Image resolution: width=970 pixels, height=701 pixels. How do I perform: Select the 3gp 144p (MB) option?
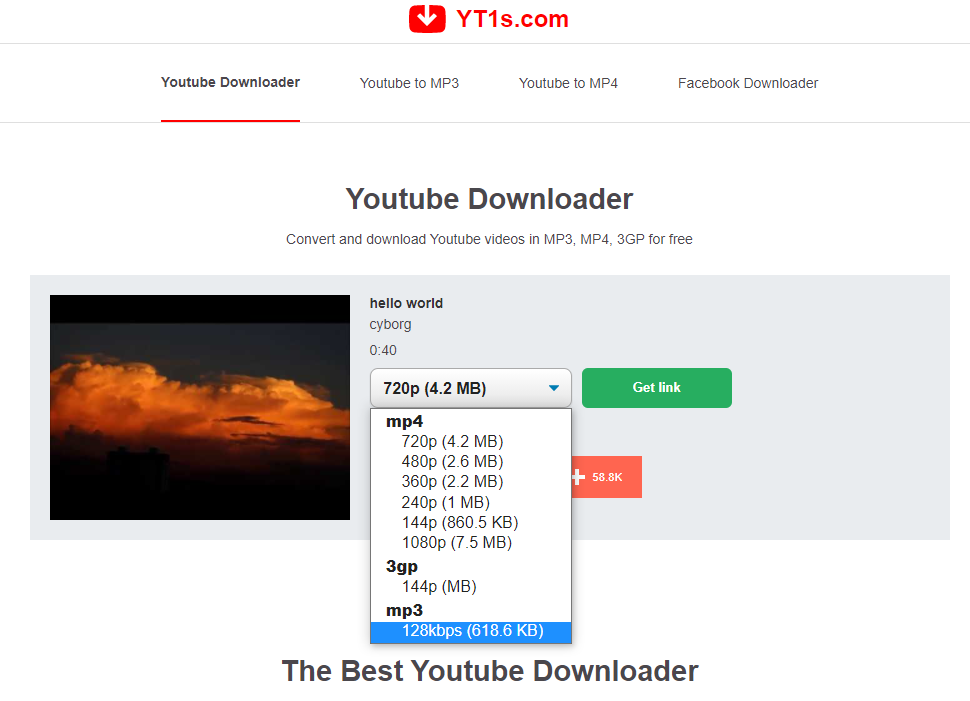point(471,587)
